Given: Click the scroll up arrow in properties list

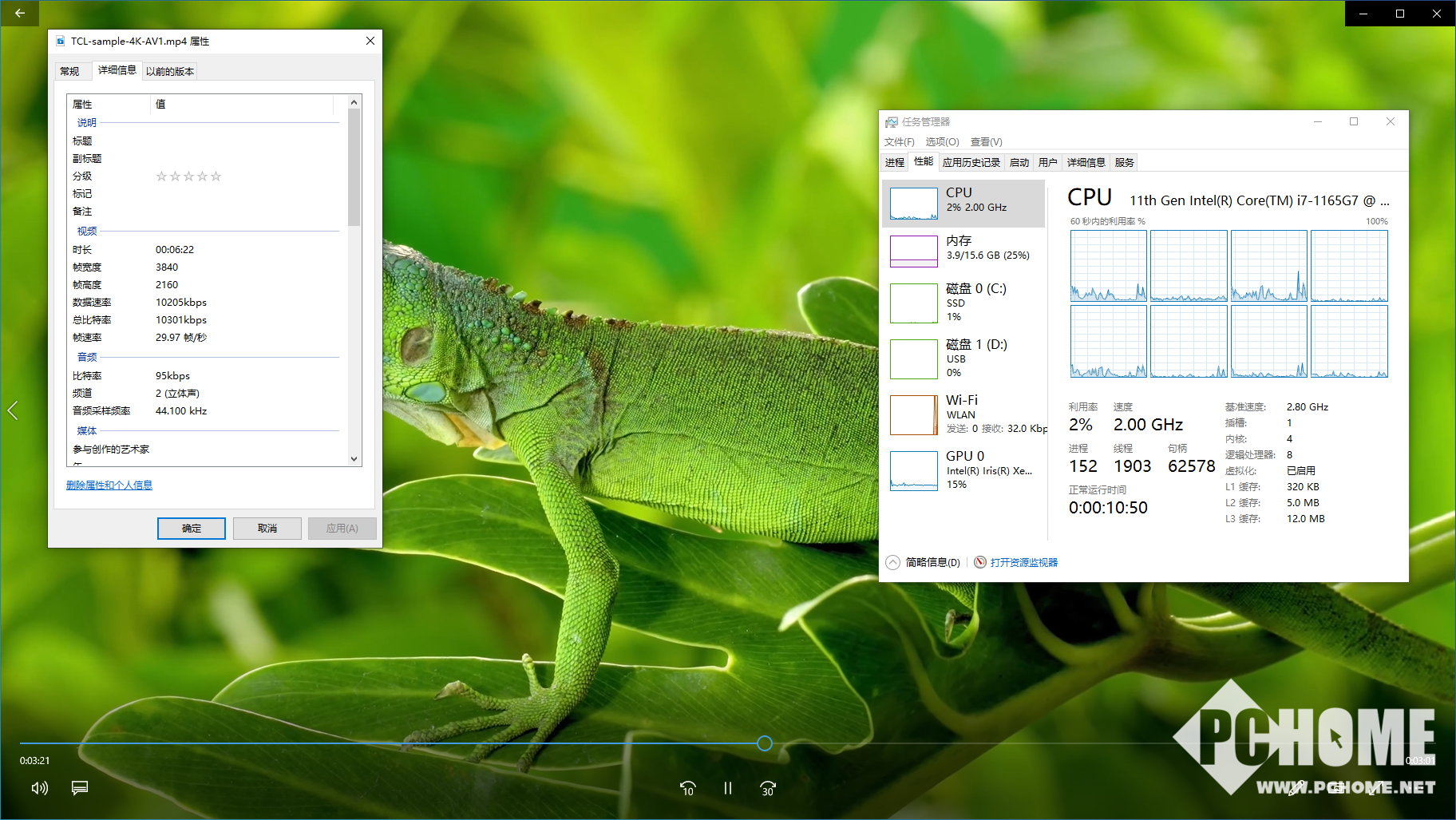Looking at the screenshot, I should 354,102.
